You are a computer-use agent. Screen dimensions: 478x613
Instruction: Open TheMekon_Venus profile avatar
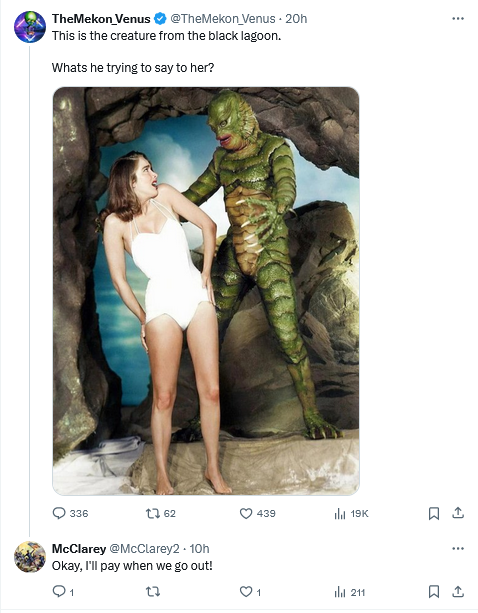(x=30, y=27)
